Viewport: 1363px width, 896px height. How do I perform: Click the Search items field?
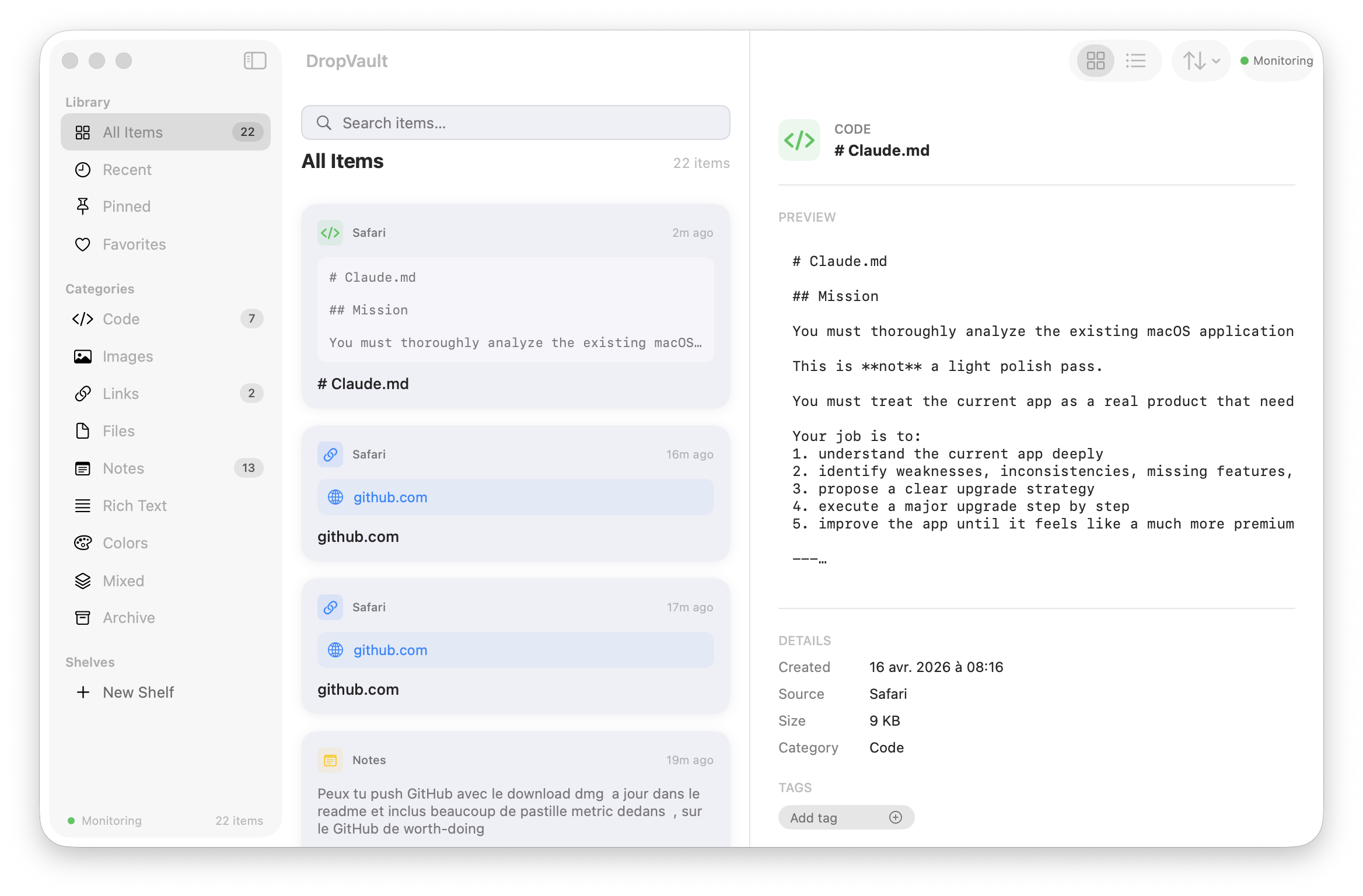[515, 123]
